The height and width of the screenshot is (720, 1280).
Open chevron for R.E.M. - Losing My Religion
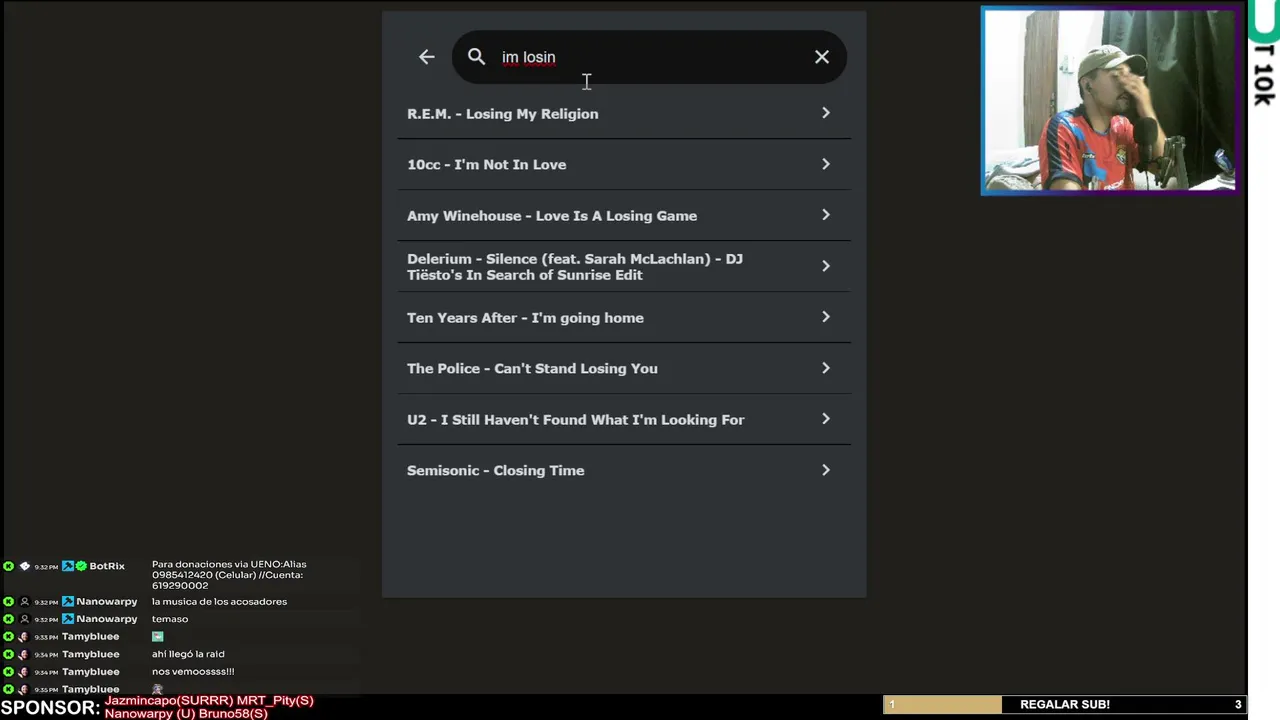[x=826, y=113]
